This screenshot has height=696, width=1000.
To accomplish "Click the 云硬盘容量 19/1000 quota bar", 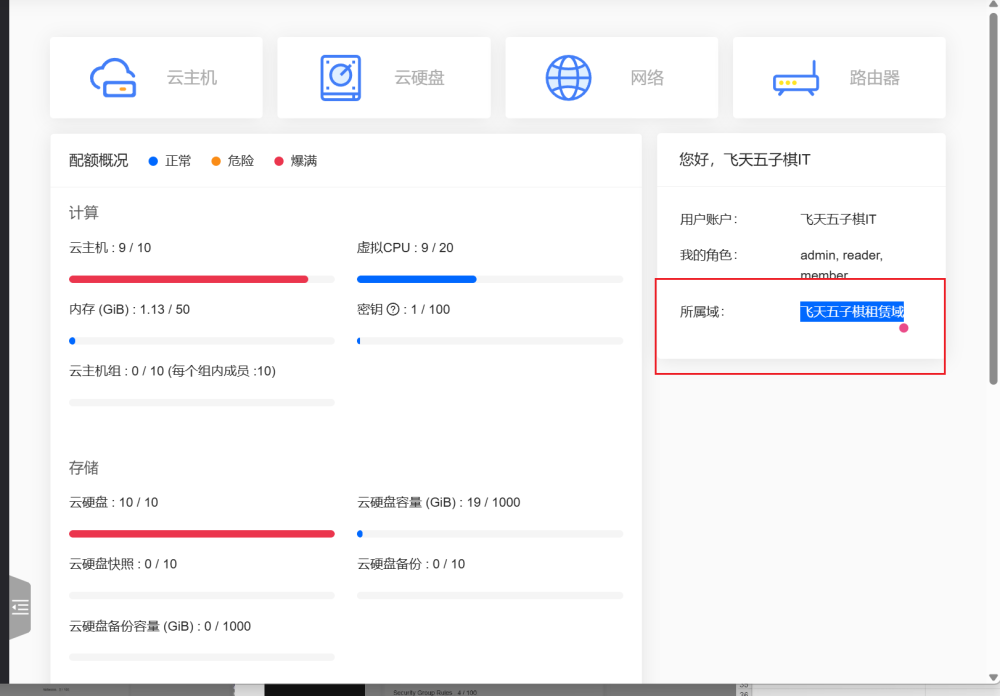I will click(x=489, y=534).
